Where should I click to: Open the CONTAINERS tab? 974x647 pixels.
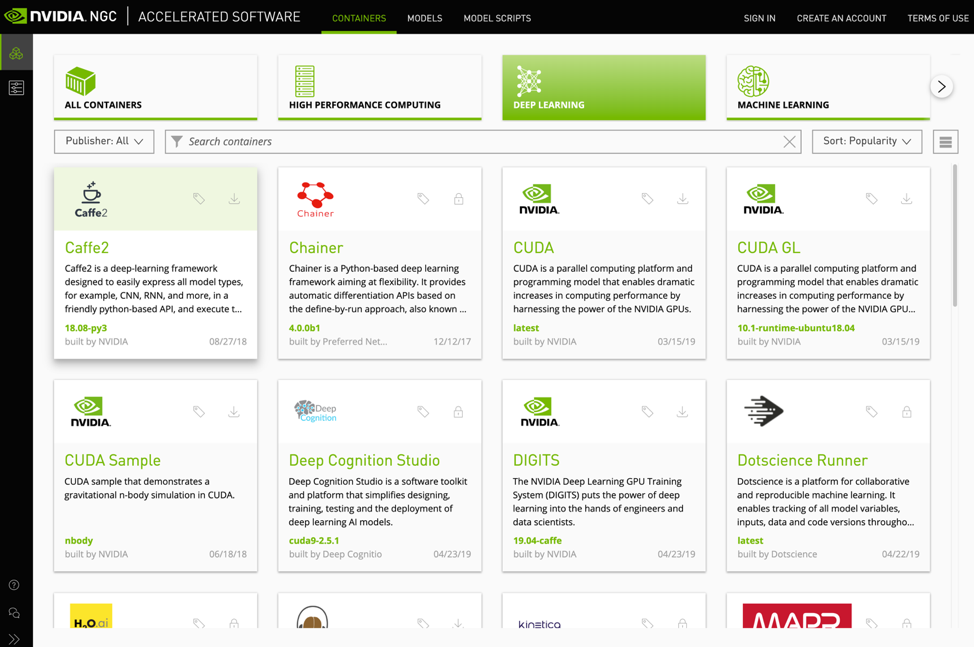click(x=359, y=18)
